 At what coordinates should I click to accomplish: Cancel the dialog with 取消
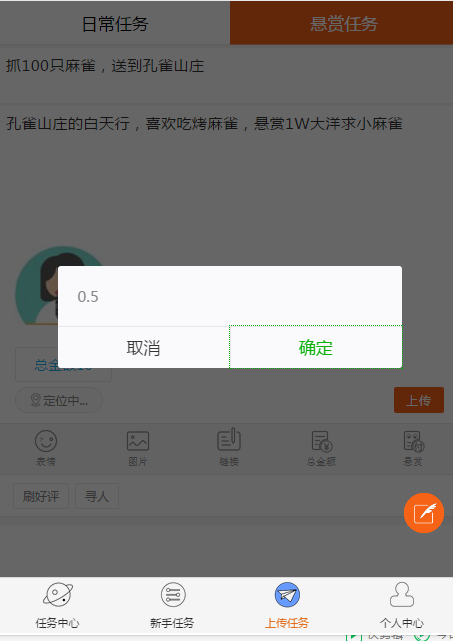pyautogui.click(x=144, y=347)
